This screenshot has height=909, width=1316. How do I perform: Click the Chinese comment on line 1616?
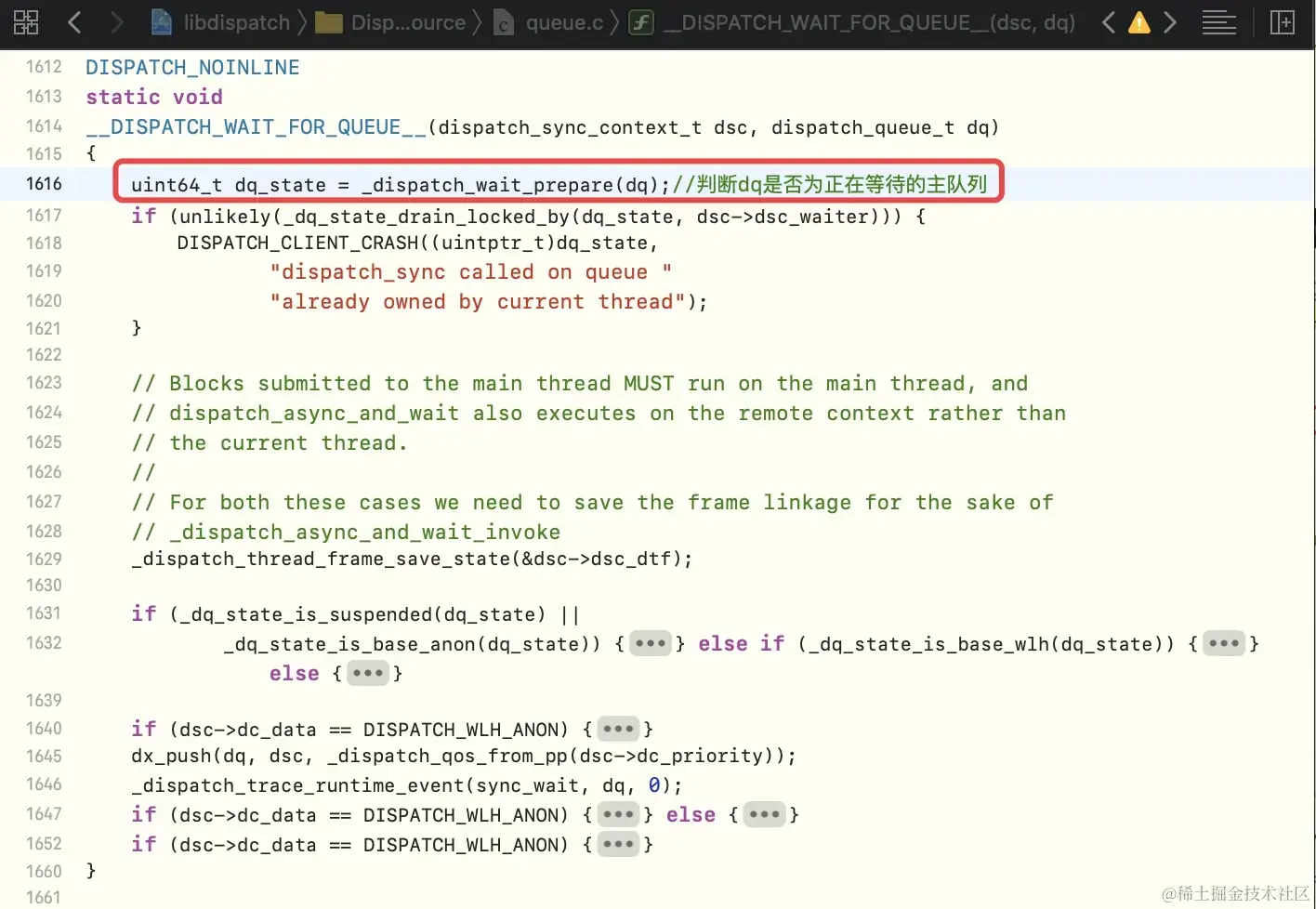coord(829,184)
